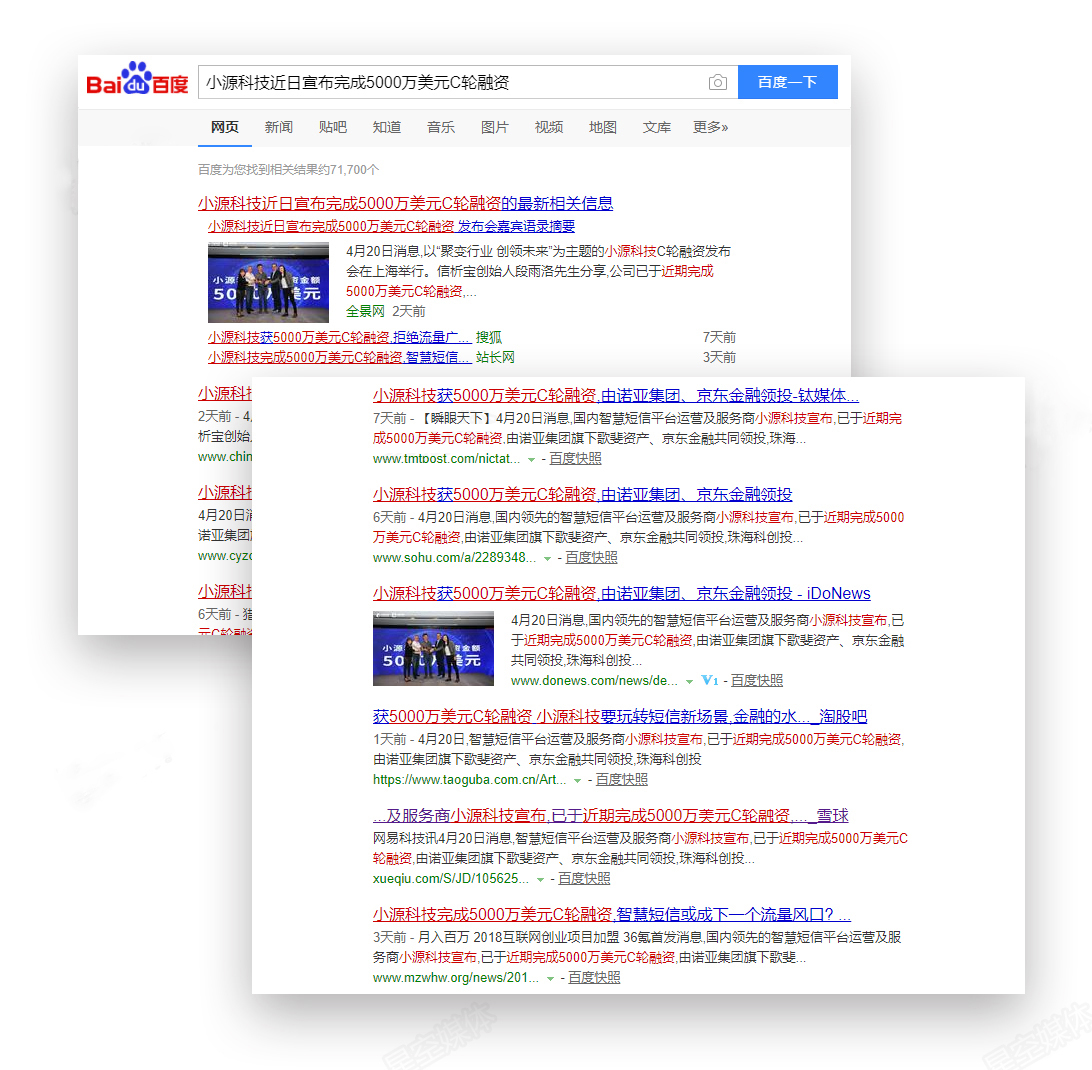Open the result title ending with 雪球
The height and width of the screenshot is (1070, 1092).
[611, 815]
